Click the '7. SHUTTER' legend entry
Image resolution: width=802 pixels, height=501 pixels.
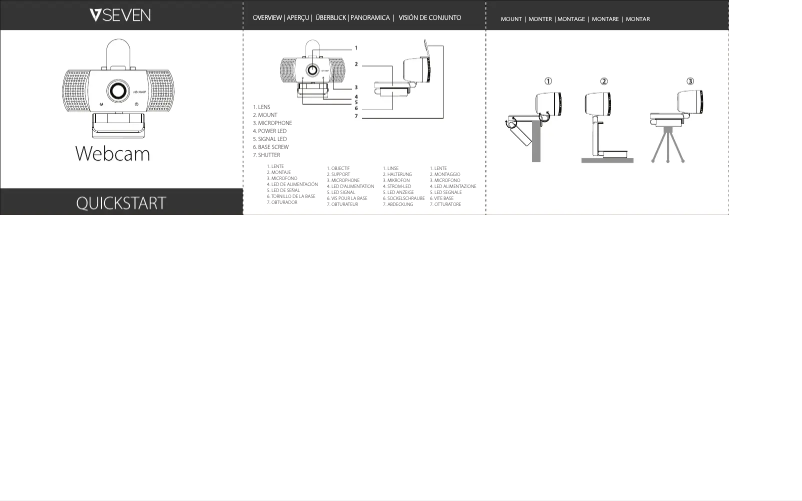coord(267,155)
